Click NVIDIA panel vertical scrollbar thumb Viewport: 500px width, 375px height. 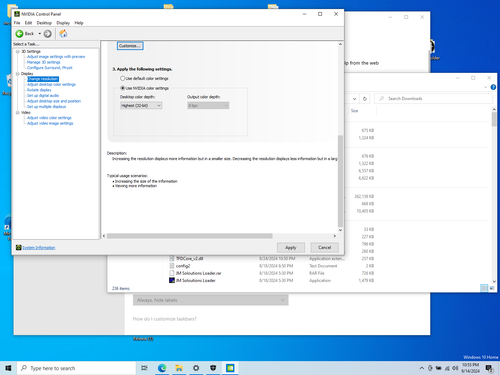tap(340, 181)
